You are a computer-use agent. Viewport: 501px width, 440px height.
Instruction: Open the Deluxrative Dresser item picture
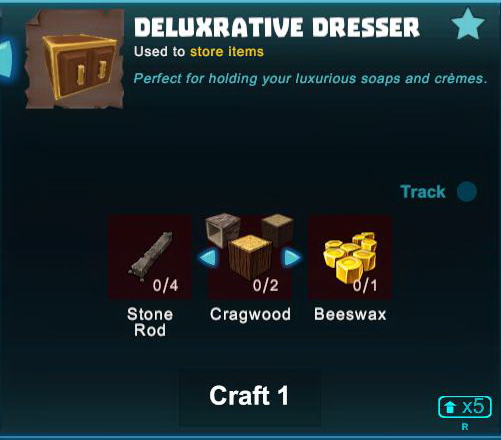(75, 59)
